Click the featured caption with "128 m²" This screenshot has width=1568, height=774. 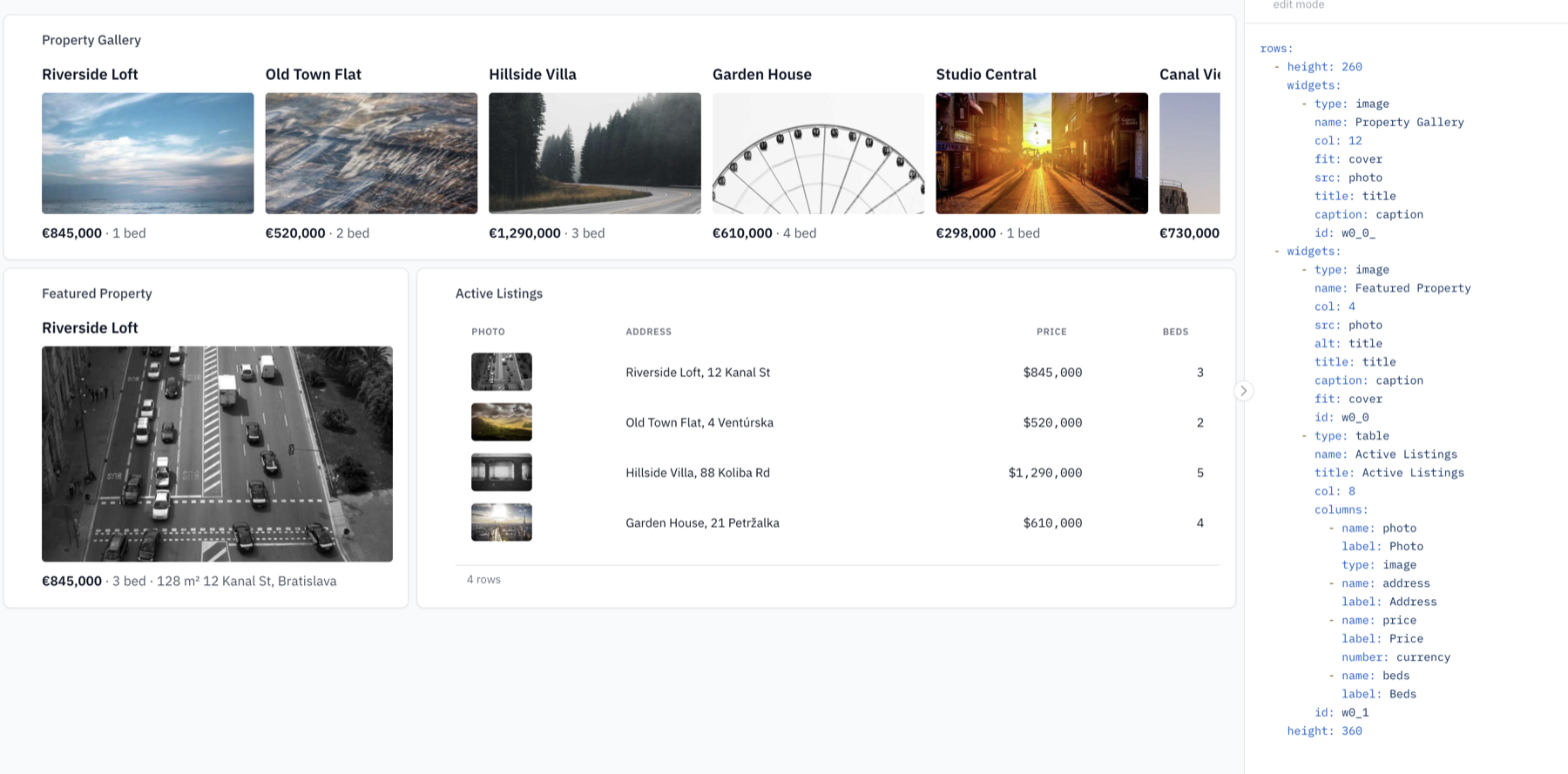(189, 582)
